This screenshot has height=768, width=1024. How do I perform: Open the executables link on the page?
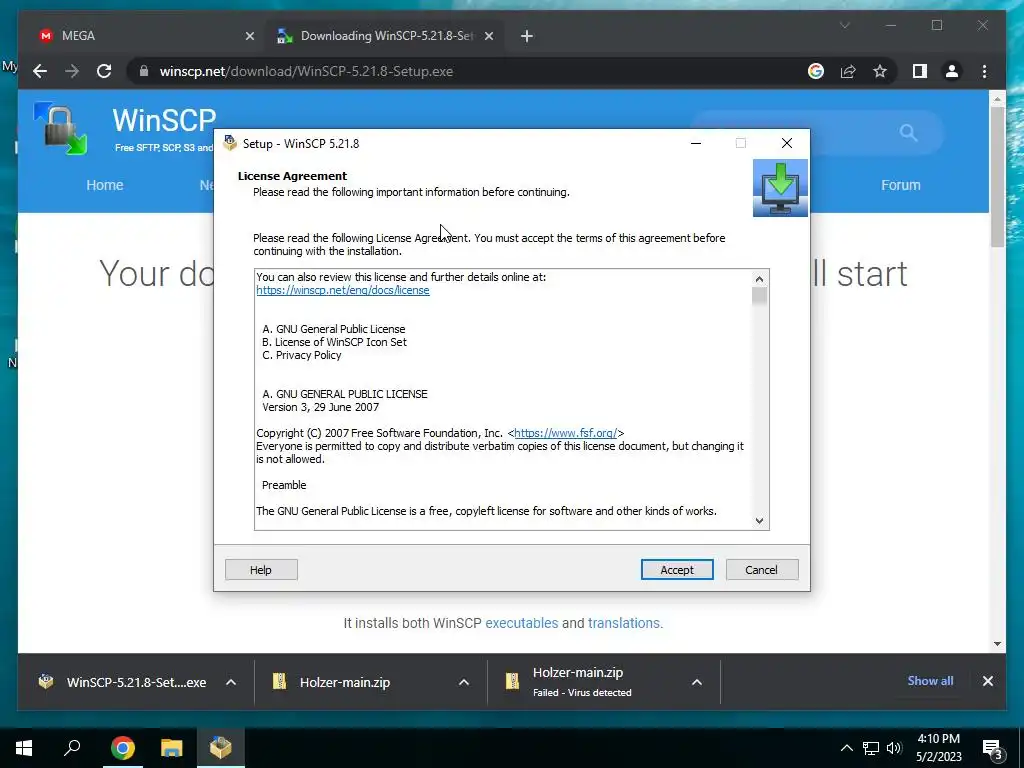521,623
